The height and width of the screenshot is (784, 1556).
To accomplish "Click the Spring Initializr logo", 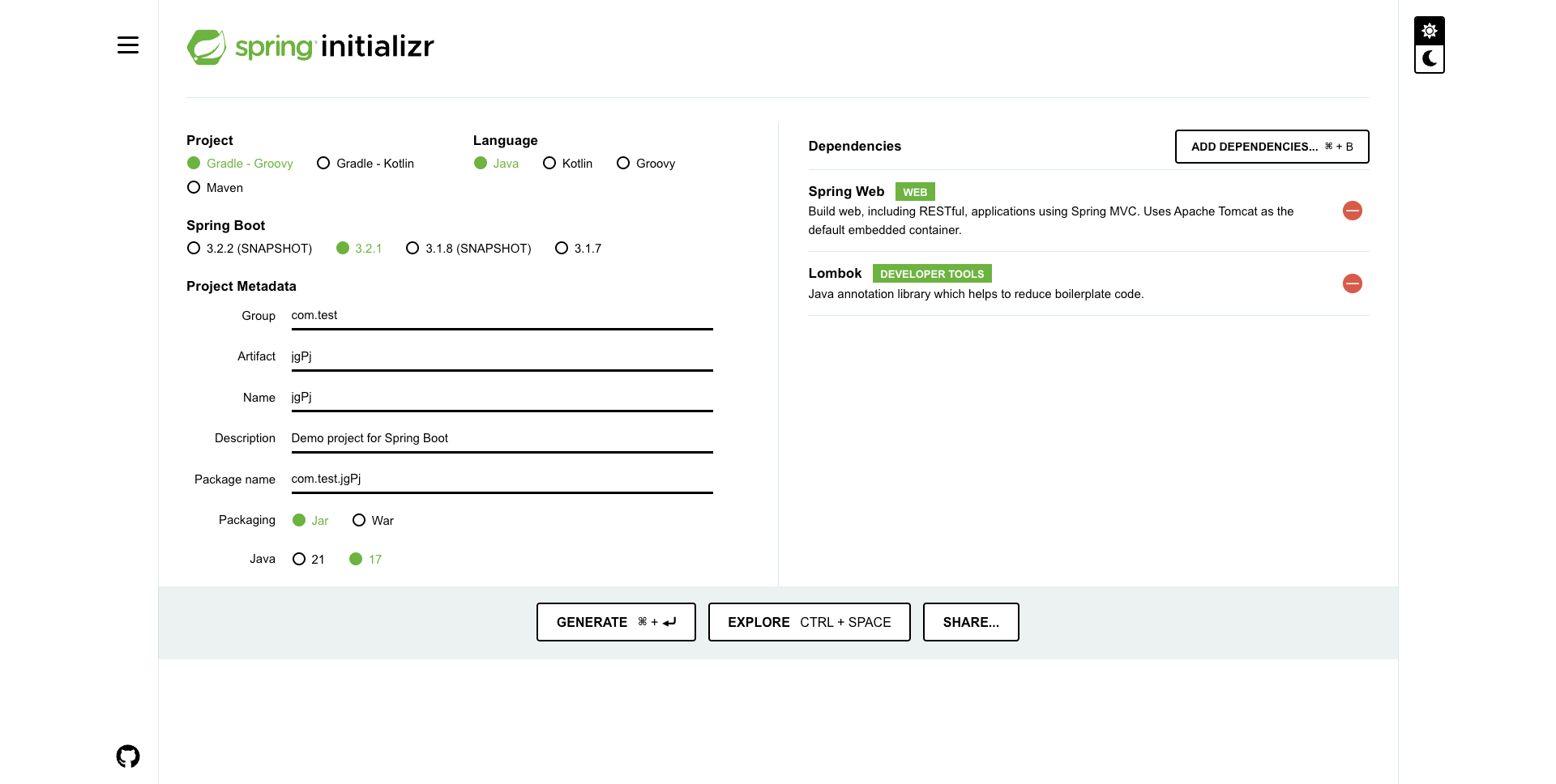I will [310, 47].
